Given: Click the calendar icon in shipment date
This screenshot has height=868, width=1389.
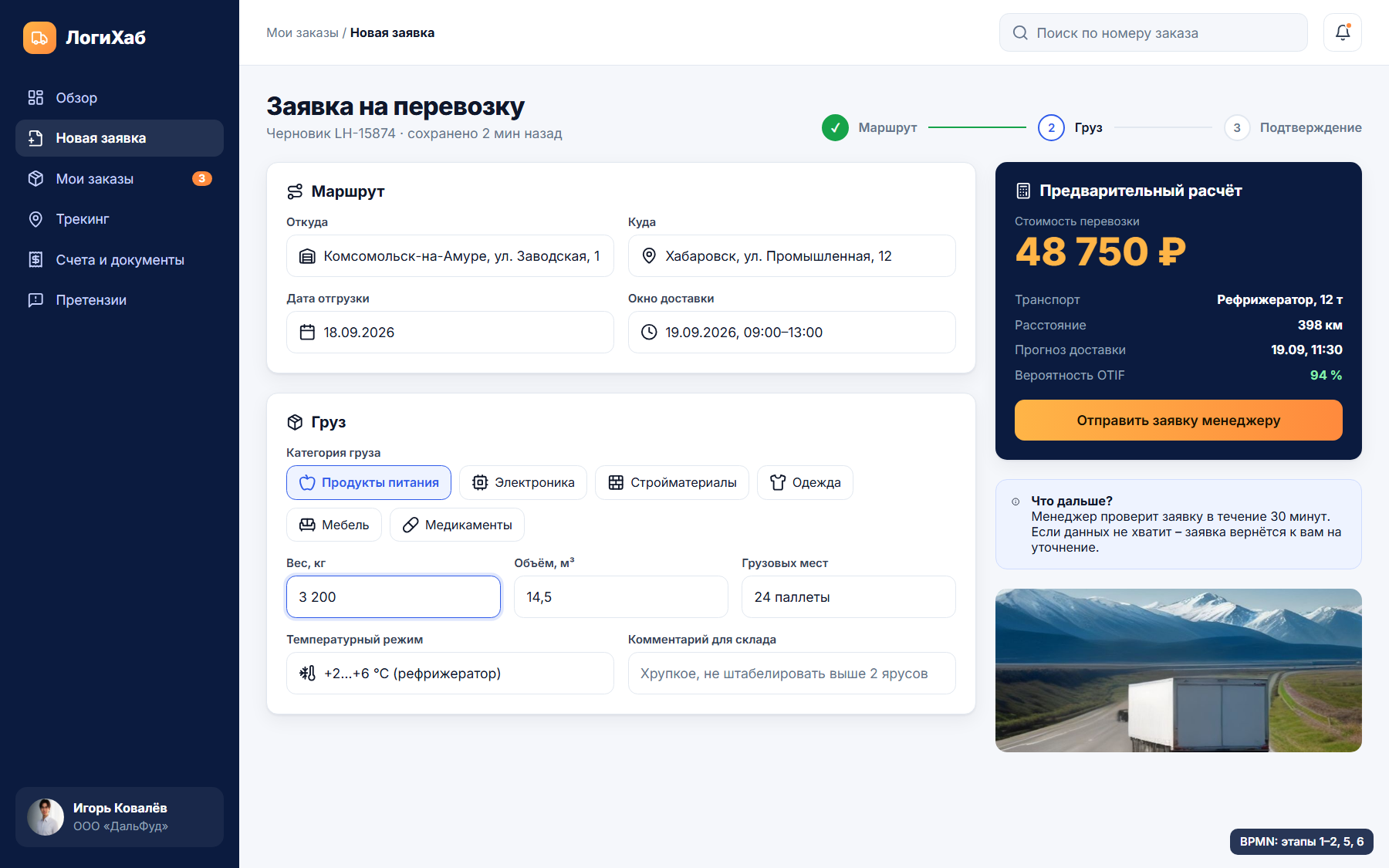Looking at the screenshot, I should (x=307, y=333).
